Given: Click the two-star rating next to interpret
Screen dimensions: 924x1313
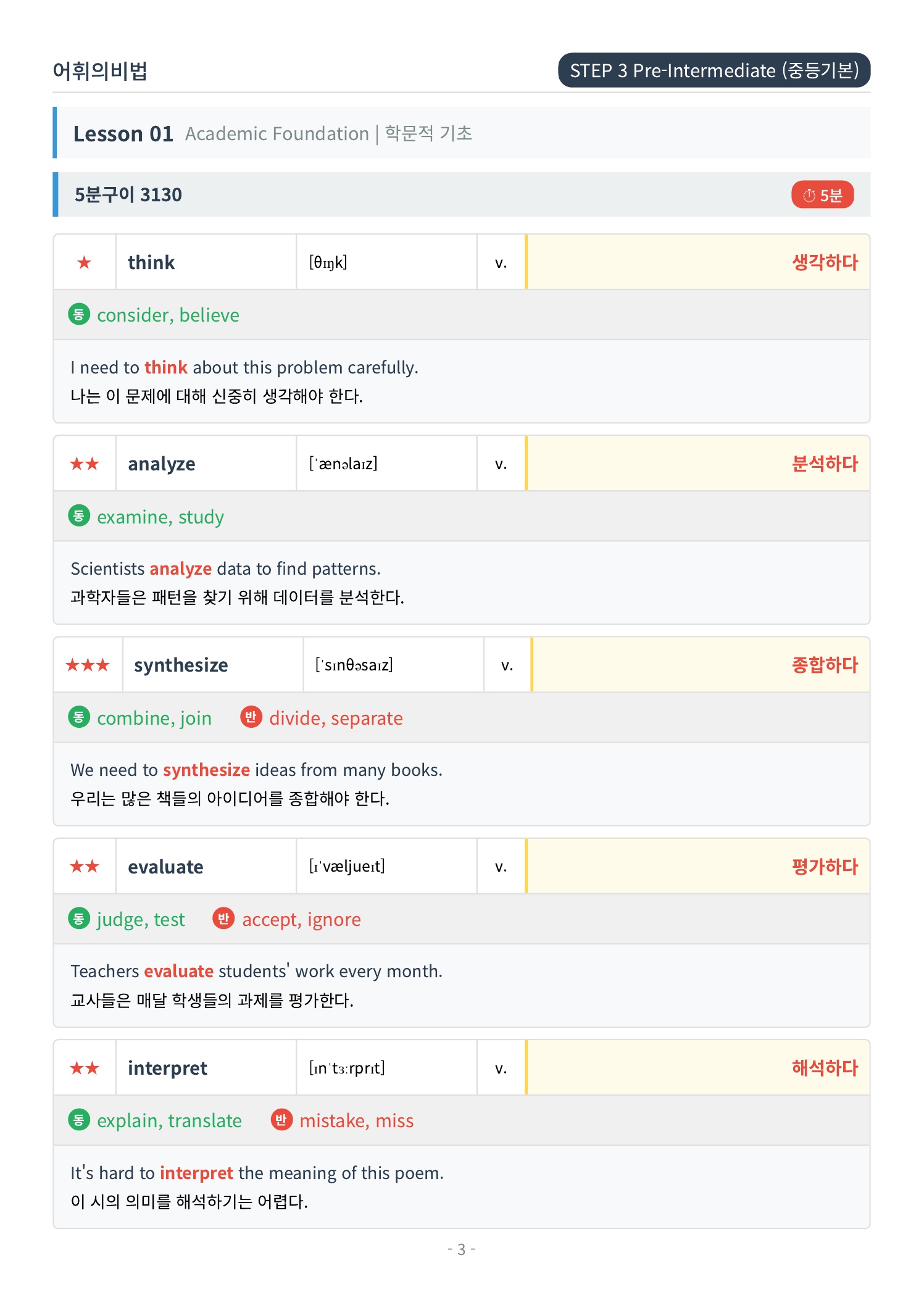Looking at the screenshot, I should point(85,1068).
